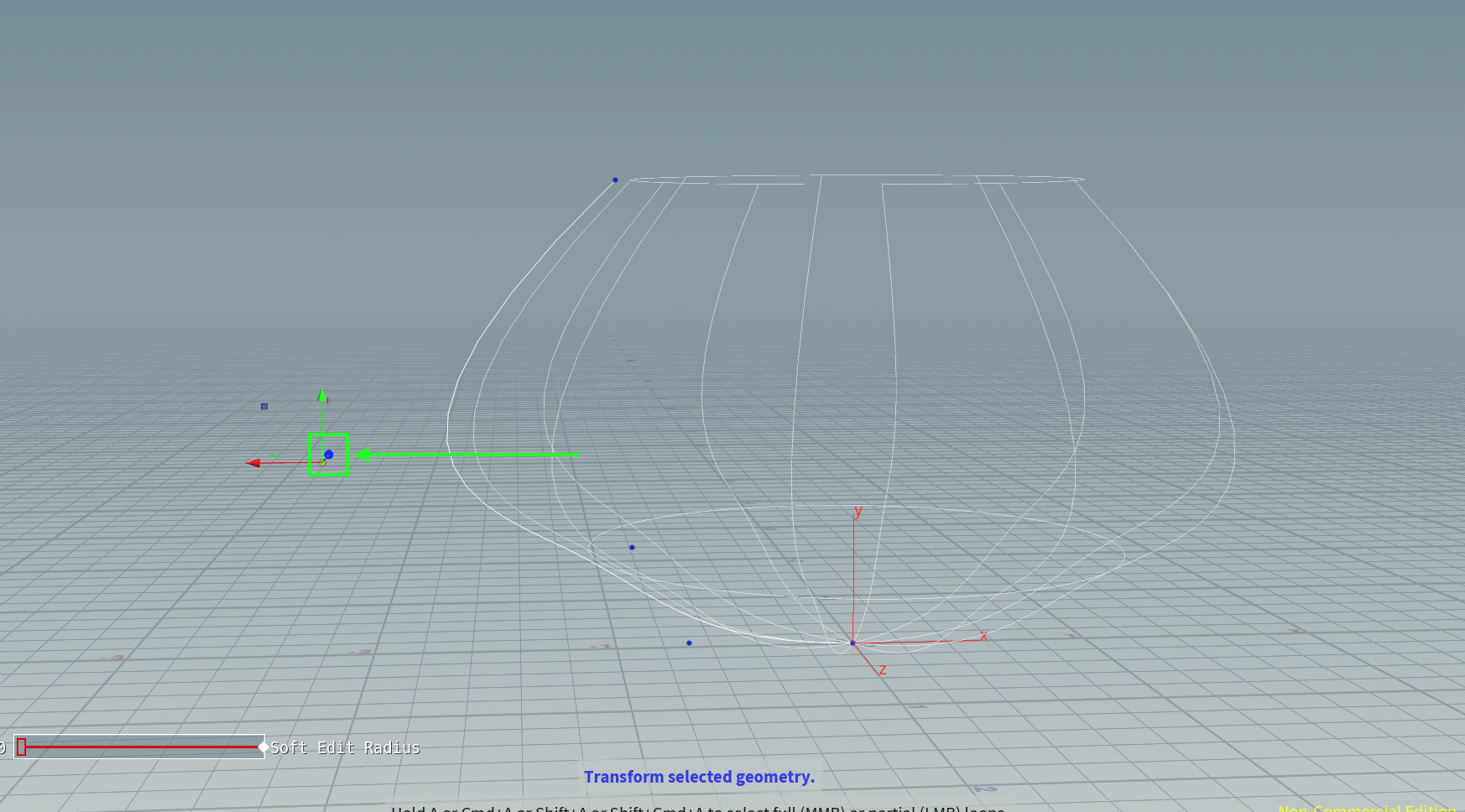Viewport: 1465px width, 812px height.
Task: Click the blue vertex at the vase bottom origin
Action: click(853, 643)
